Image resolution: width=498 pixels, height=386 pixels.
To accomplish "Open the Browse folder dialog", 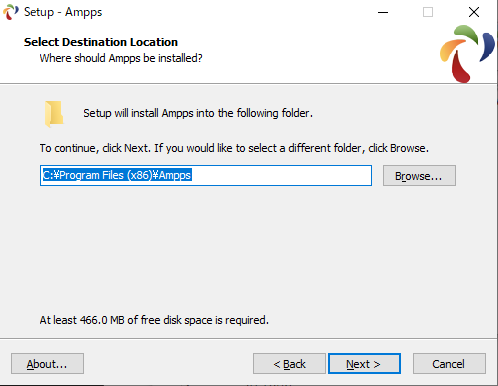I will (419, 176).
